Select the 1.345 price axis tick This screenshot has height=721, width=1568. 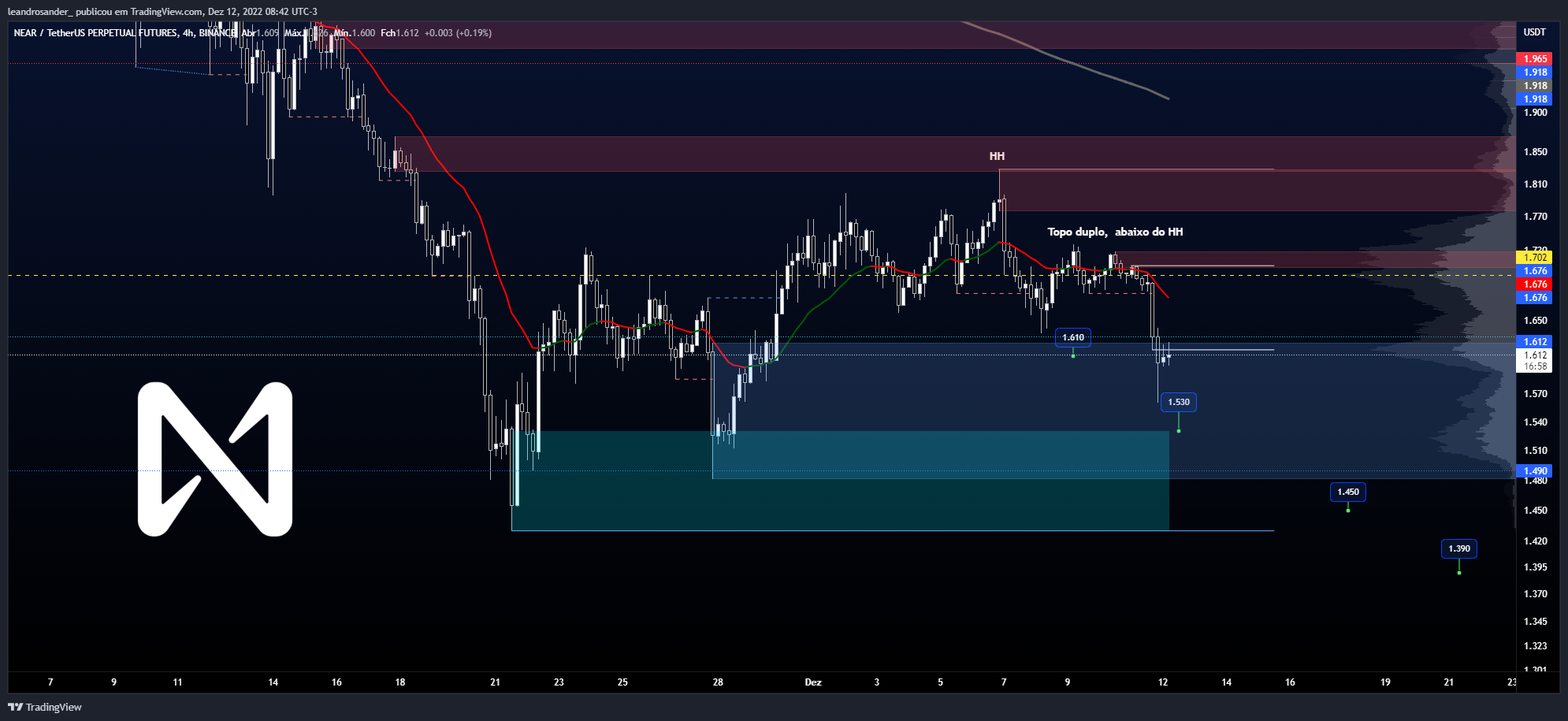[1535, 622]
